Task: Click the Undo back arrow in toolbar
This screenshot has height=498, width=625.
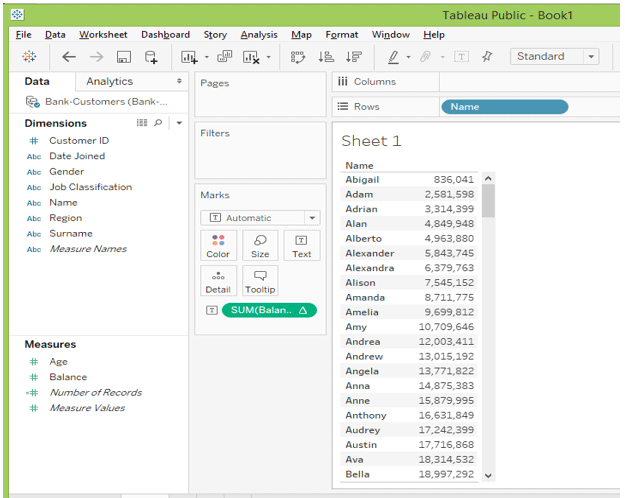Action: point(69,57)
